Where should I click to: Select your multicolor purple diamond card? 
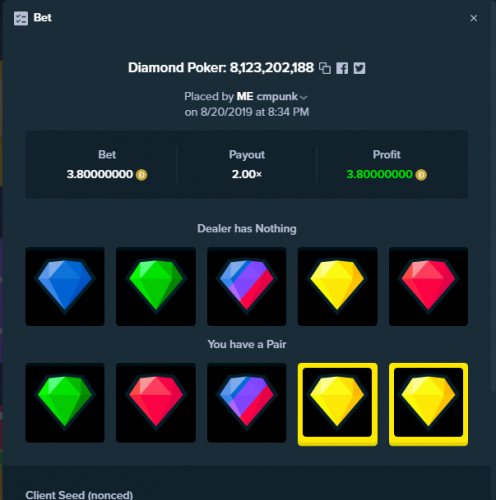[x=247, y=403]
